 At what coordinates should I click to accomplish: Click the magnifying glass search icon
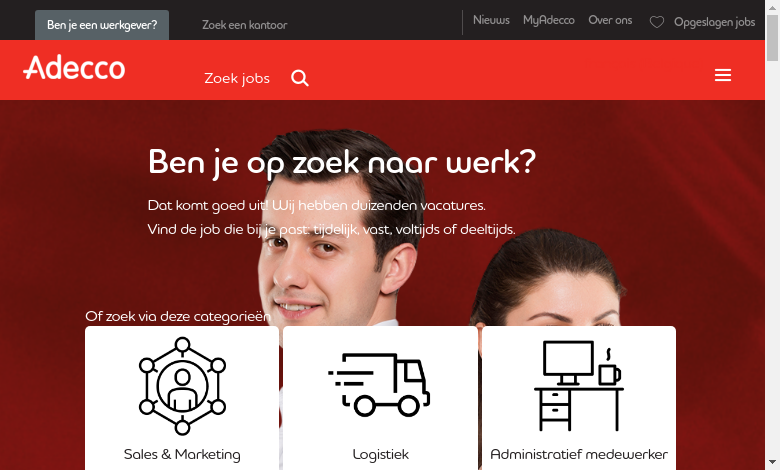300,78
